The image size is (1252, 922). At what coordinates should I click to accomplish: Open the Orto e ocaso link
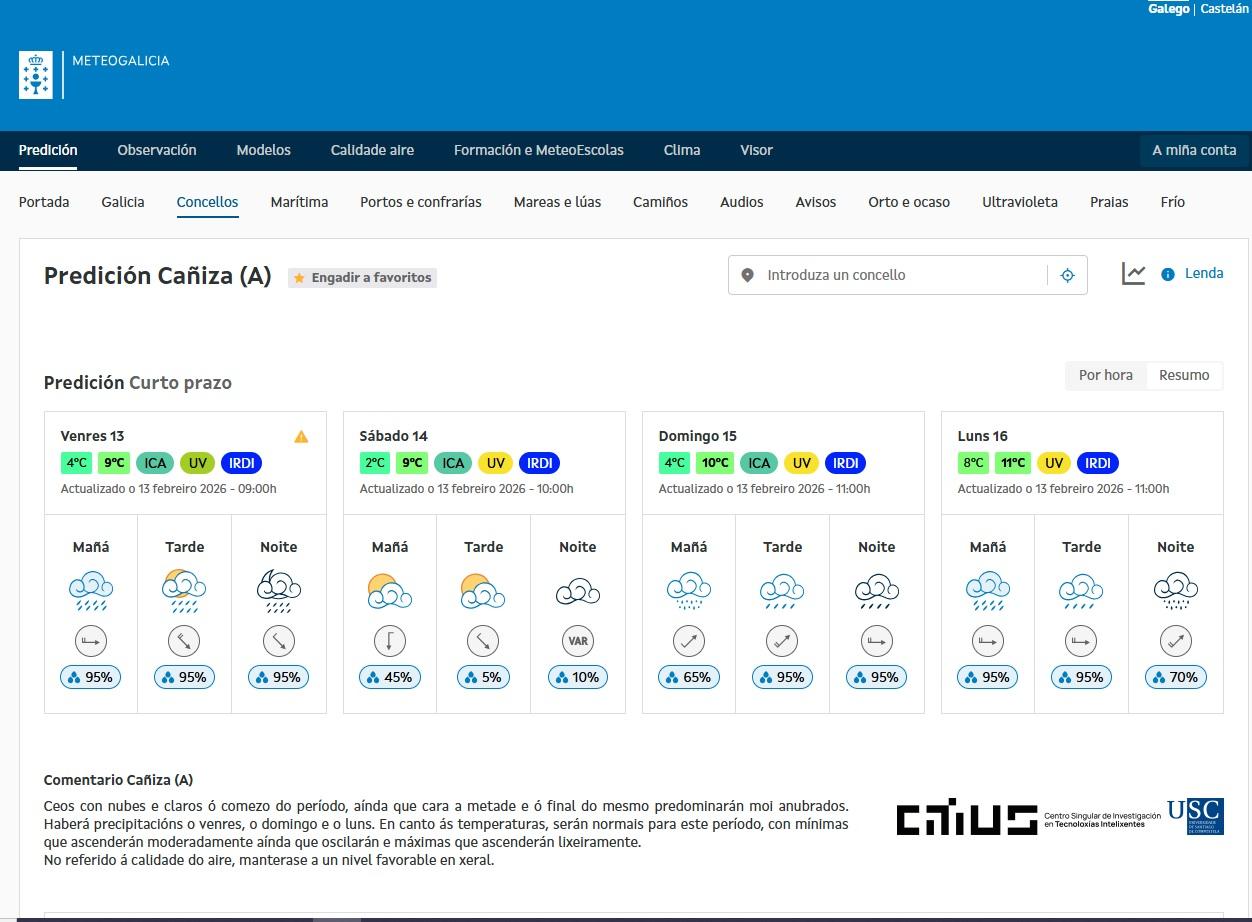[x=909, y=202]
